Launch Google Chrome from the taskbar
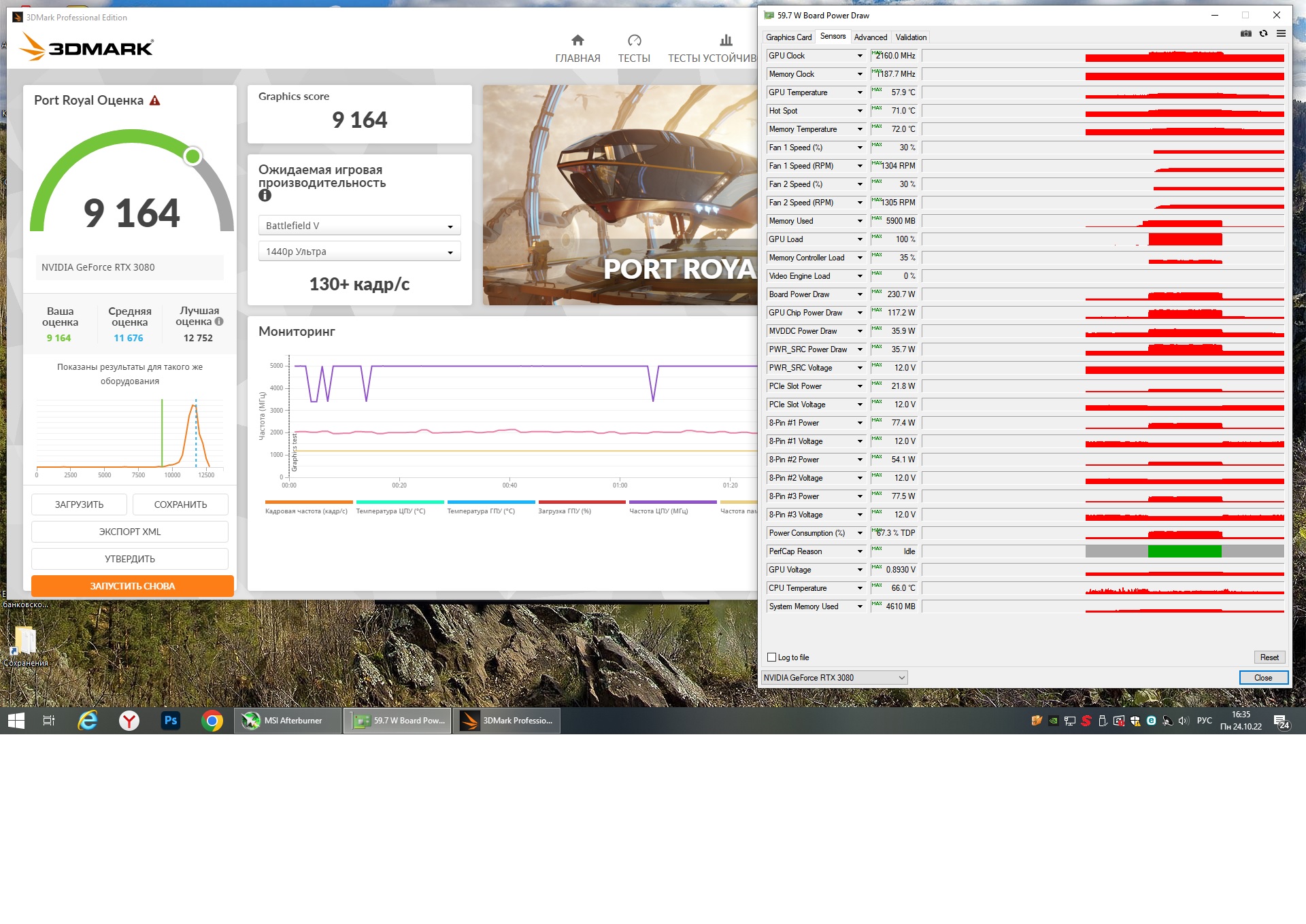 [x=212, y=721]
